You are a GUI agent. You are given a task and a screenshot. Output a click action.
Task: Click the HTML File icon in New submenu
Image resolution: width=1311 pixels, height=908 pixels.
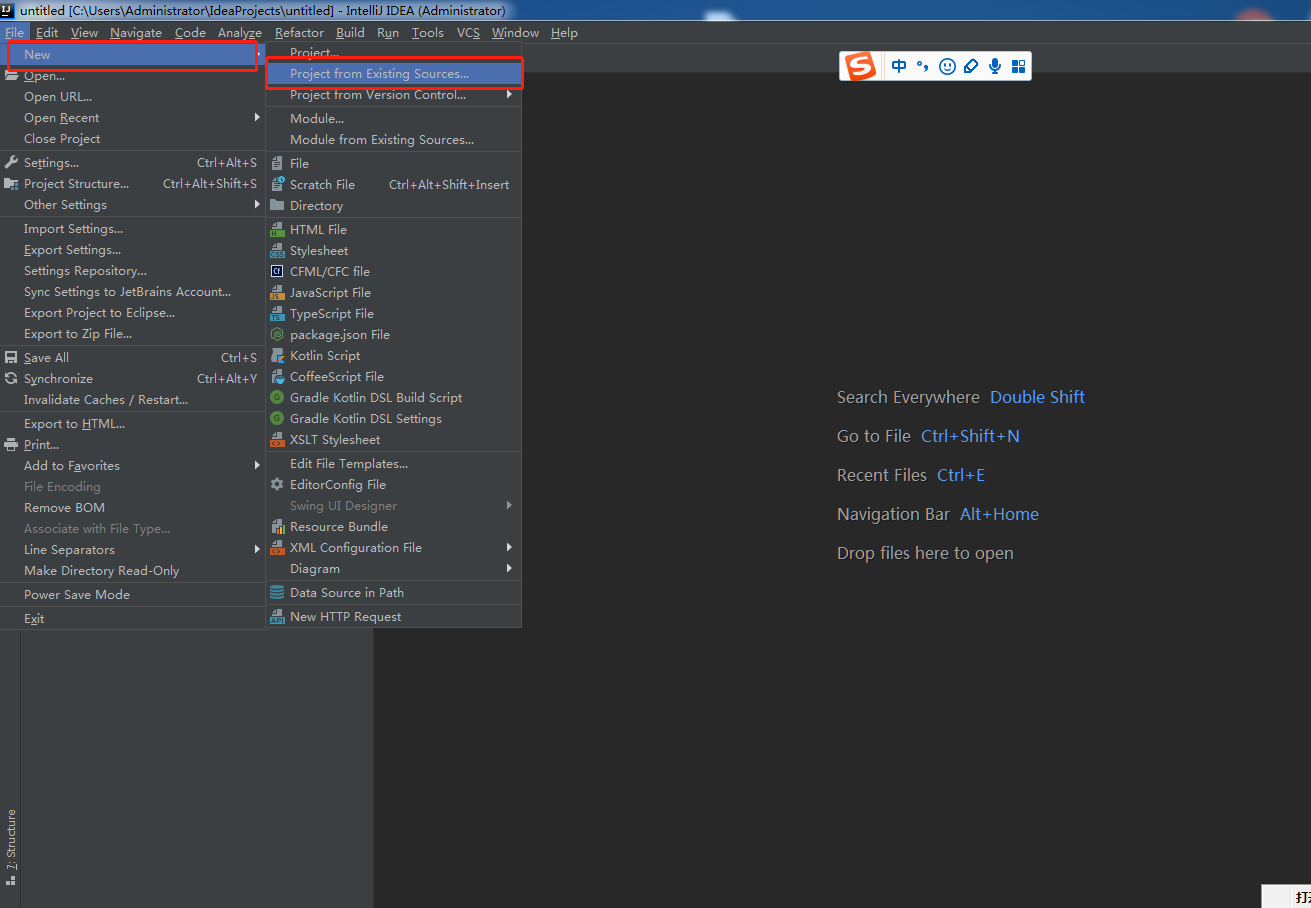[277, 230]
